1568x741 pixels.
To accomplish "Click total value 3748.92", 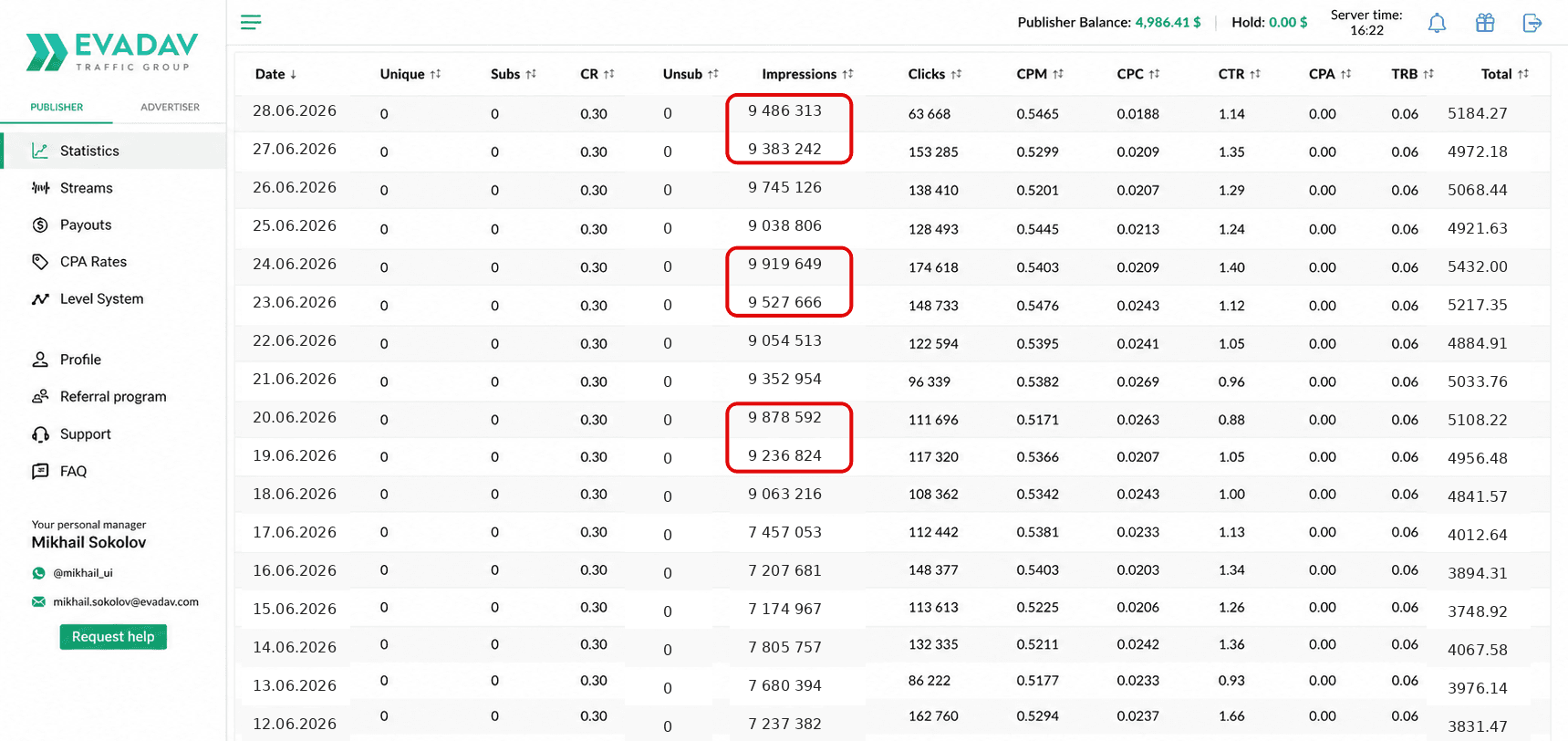I will [x=1478, y=611].
